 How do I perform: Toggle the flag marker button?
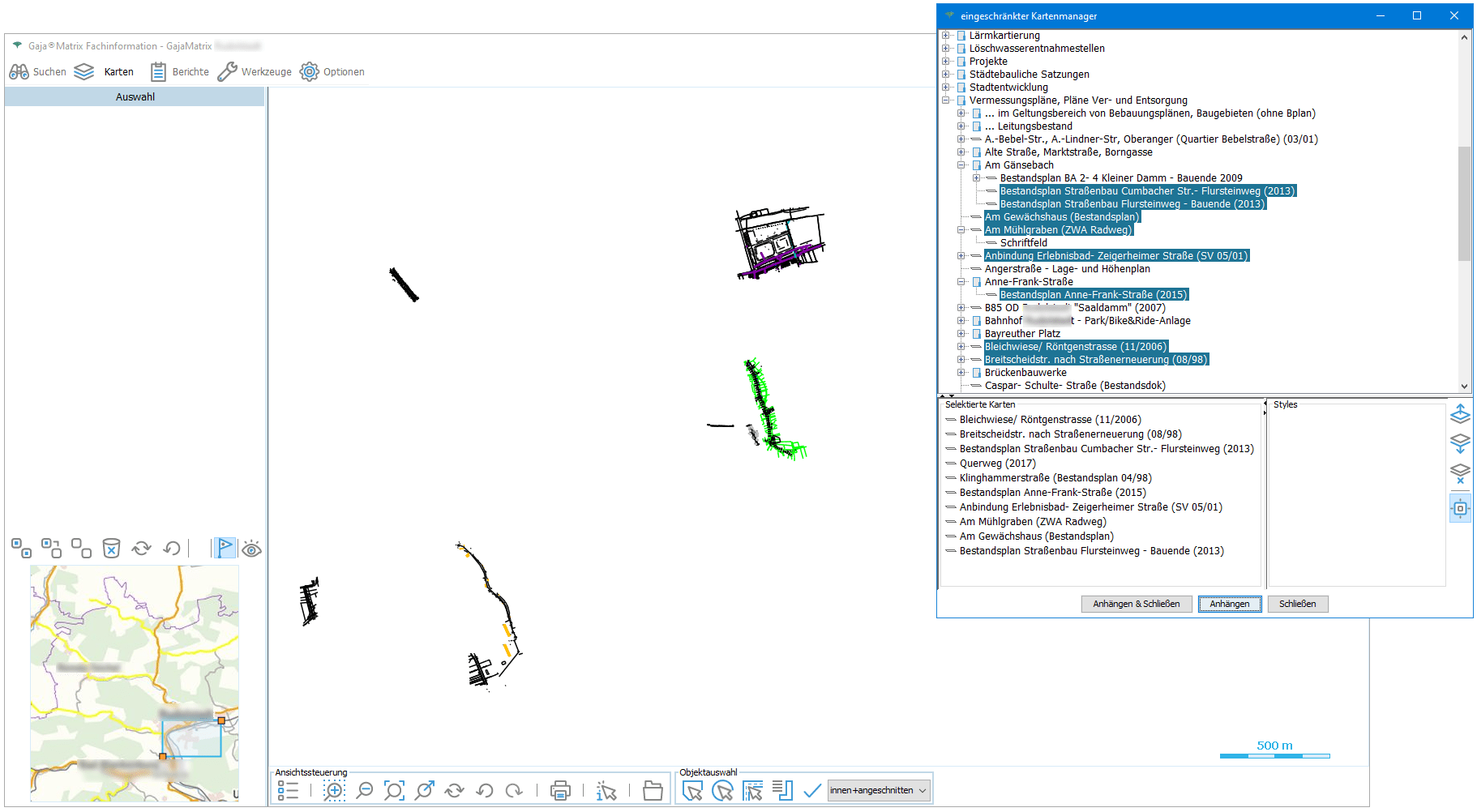tap(225, 549)
